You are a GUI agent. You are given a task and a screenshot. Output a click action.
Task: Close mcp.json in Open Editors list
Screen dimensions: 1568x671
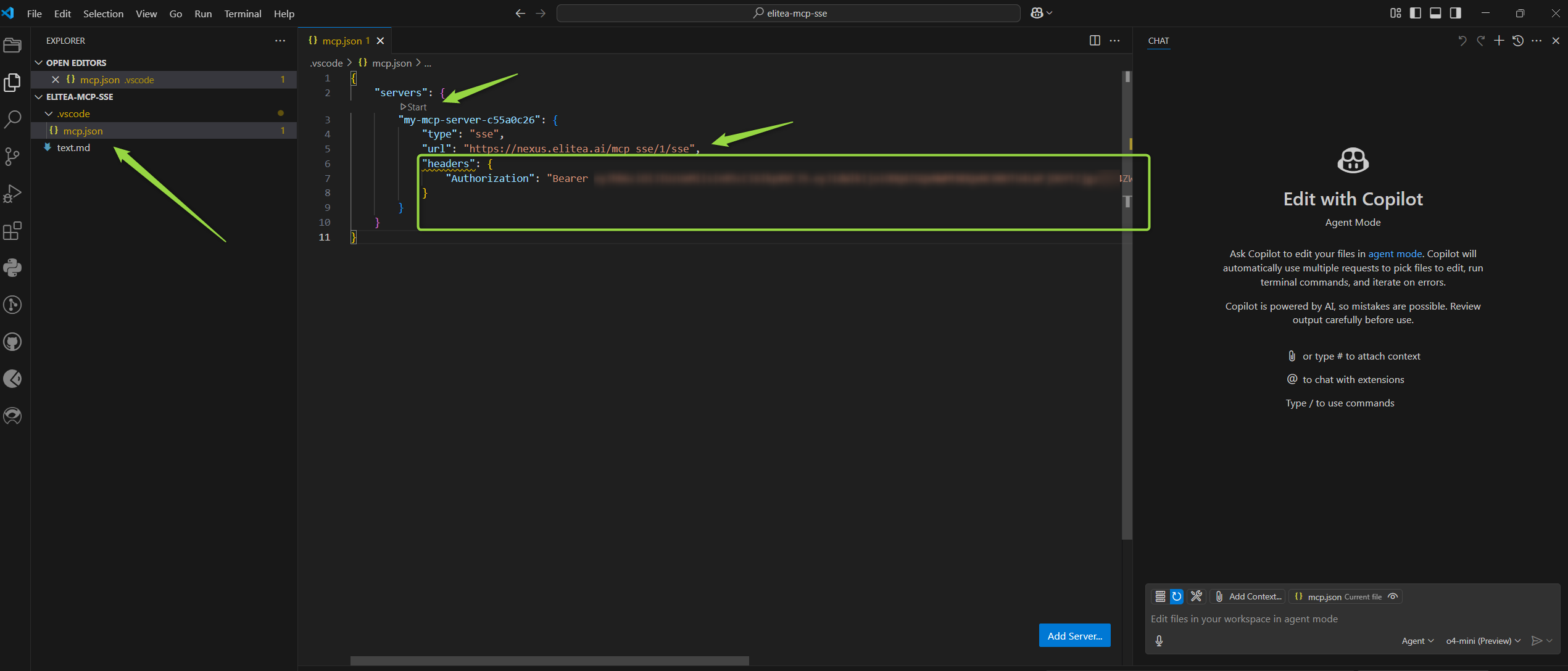point(56,80)
